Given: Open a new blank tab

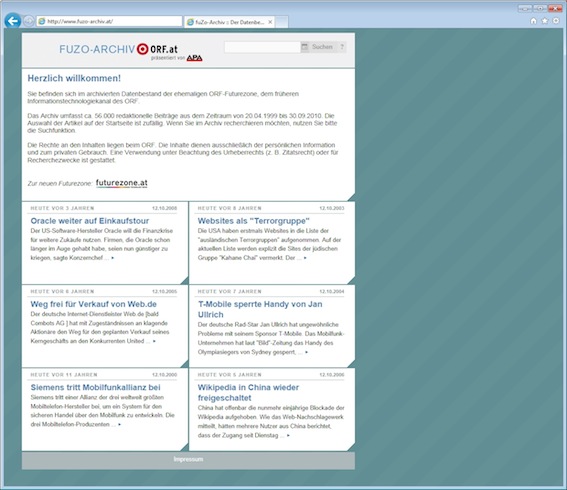Looking at the screenshot, I should click(x=282, y=22).
